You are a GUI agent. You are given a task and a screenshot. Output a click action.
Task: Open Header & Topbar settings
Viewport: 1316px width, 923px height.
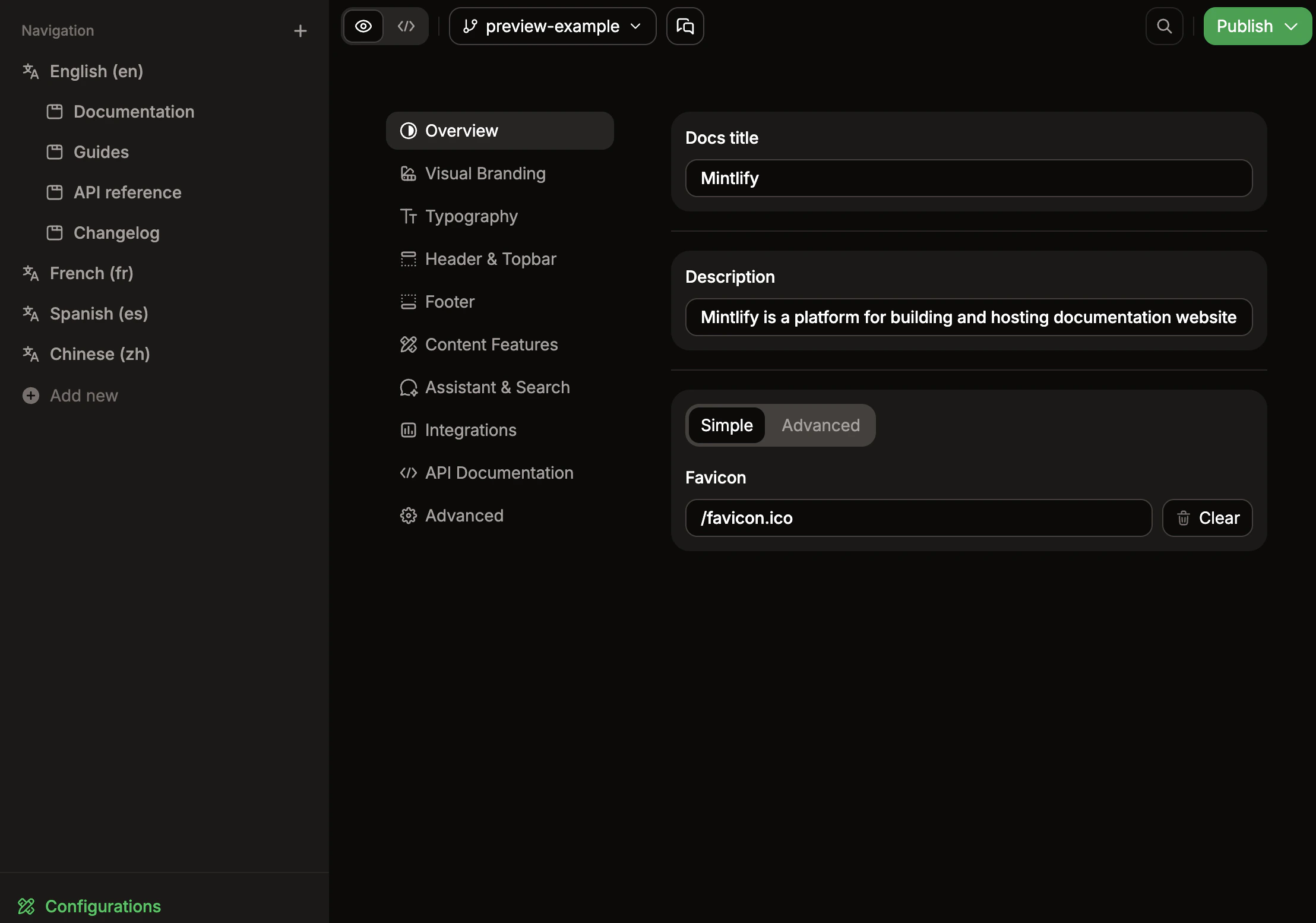pyautogui.click(x=500, y=259)
